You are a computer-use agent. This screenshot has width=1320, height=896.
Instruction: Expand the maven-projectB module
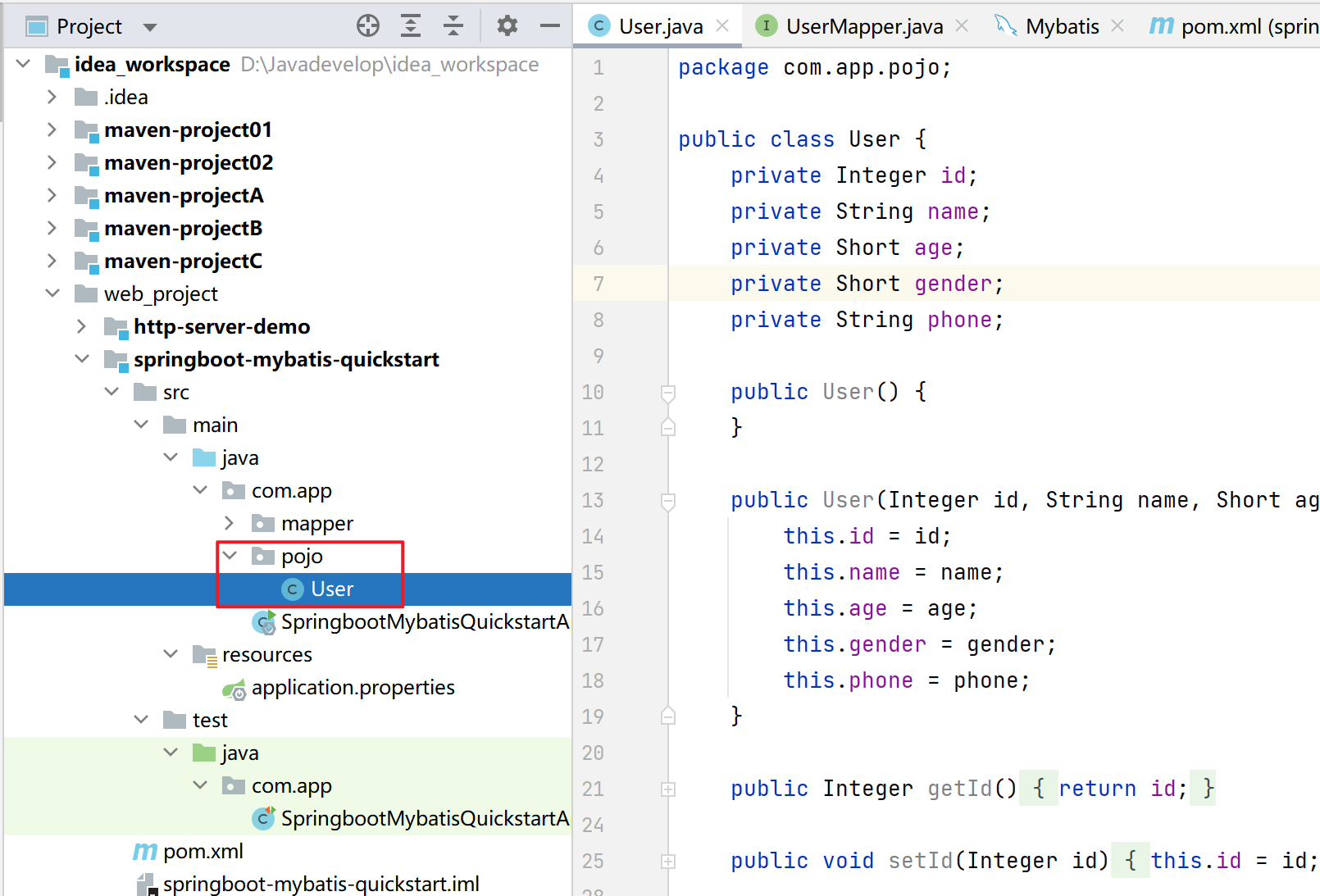(x=52, y=228)
